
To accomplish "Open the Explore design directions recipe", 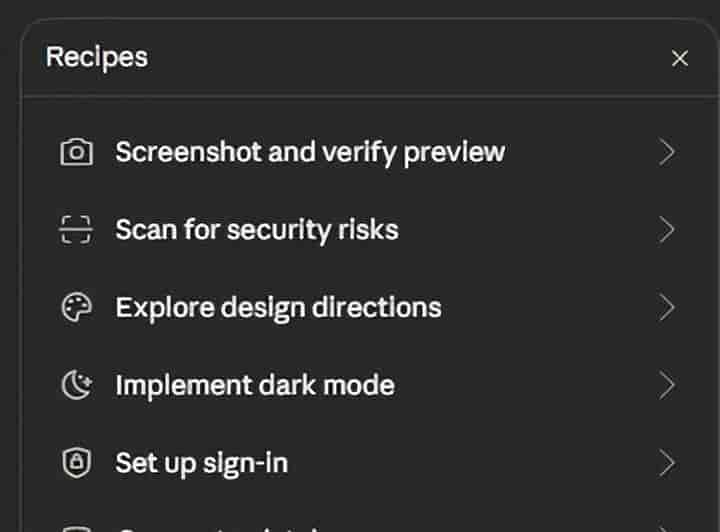I will point(278,308).
